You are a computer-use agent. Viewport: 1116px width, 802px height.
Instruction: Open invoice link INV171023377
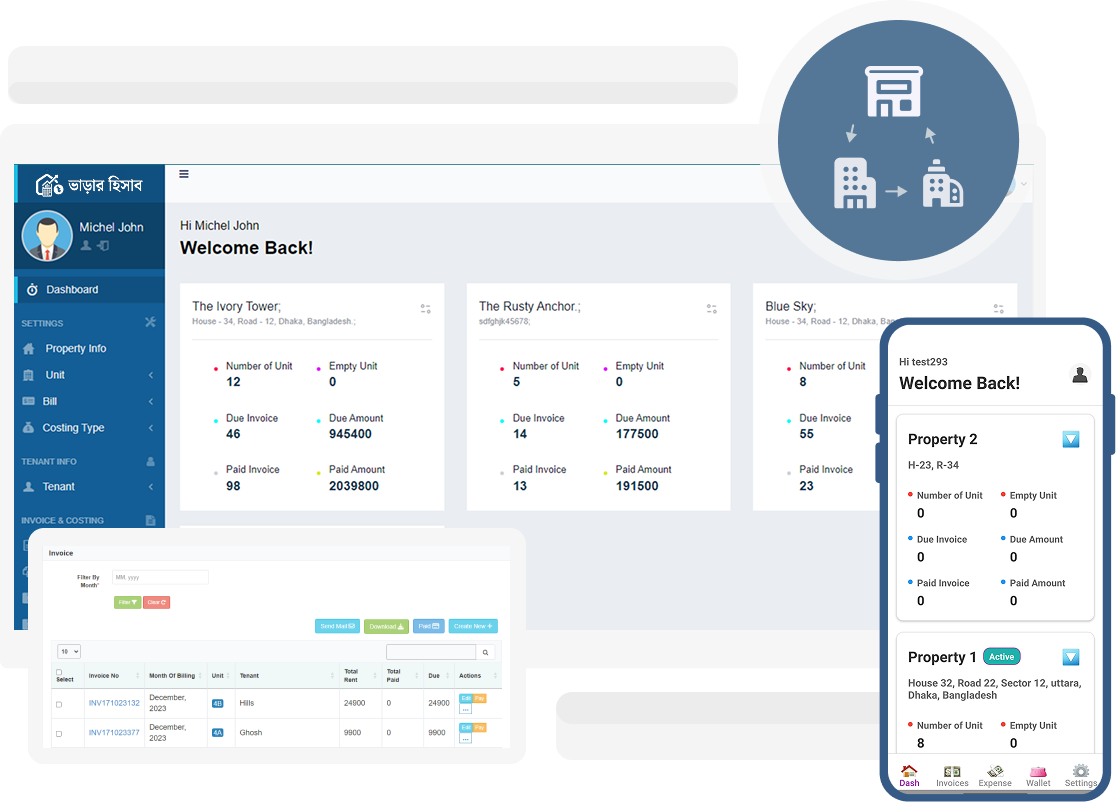(x=114, y=732)
